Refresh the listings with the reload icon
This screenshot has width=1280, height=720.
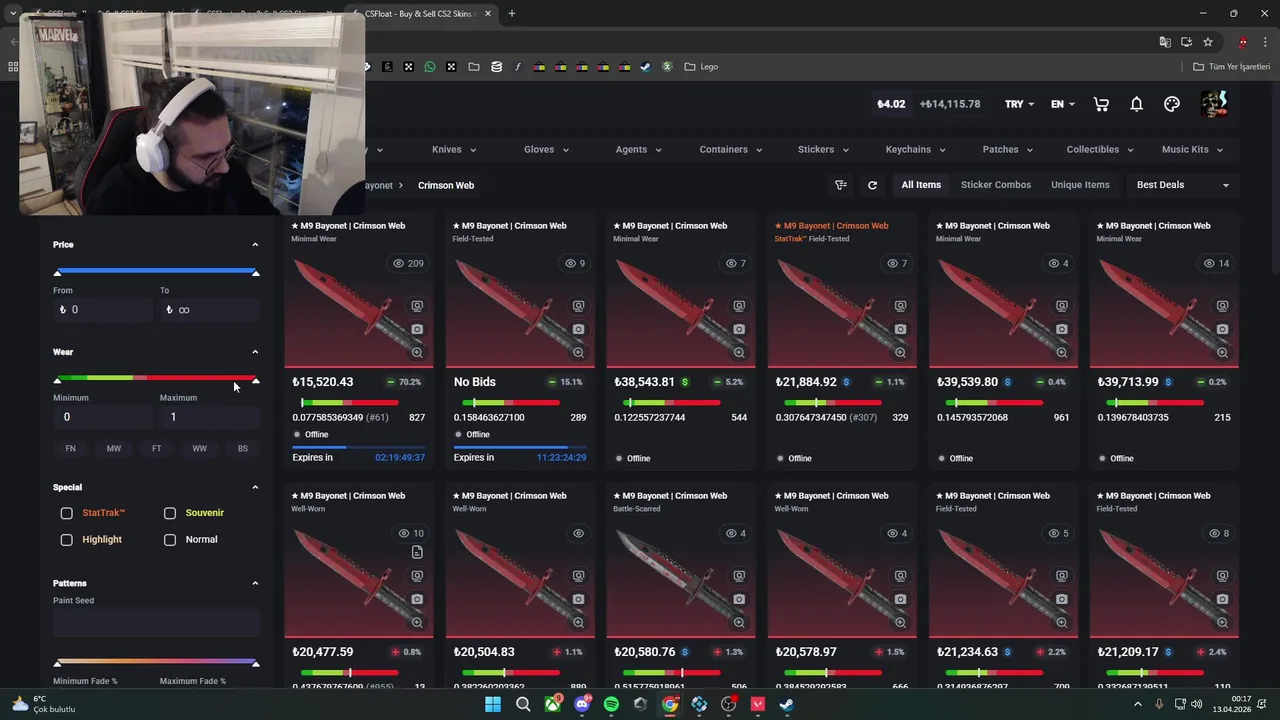click(x=872, y=185)
